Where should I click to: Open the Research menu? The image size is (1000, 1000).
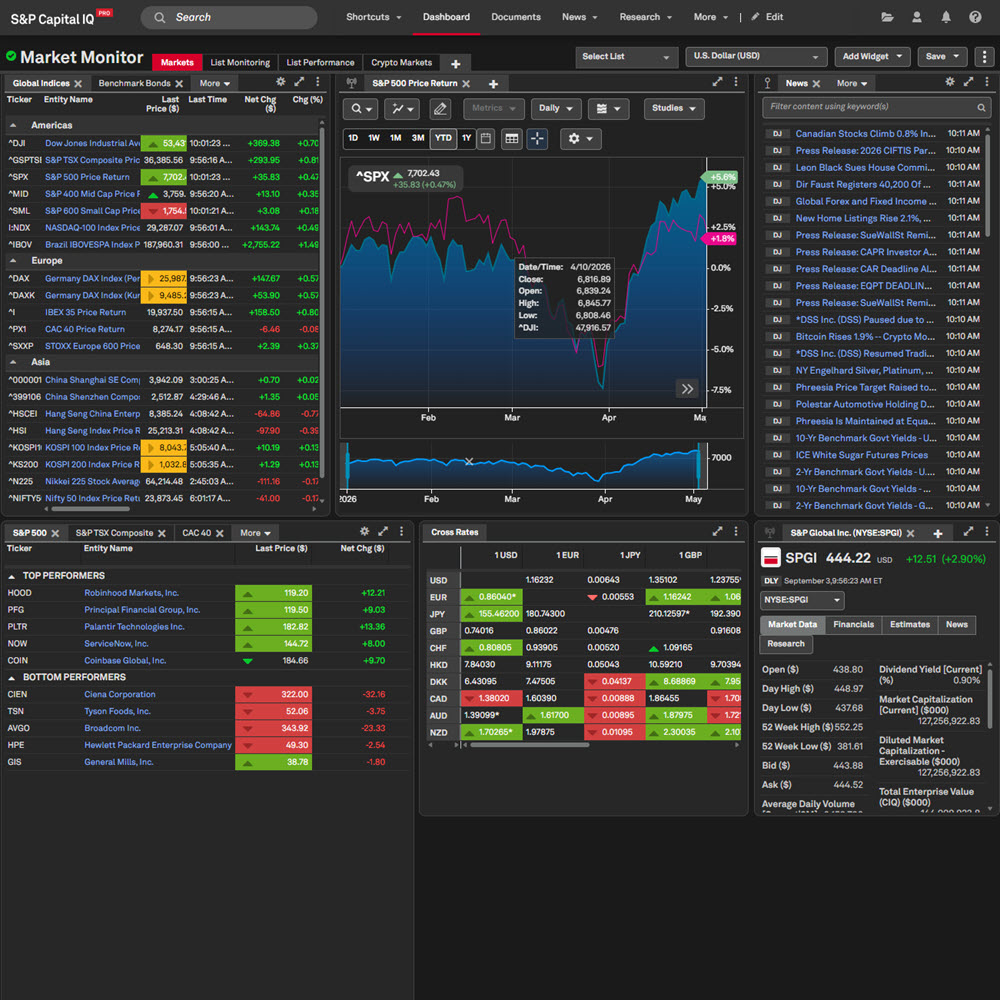pyautogui.click(x=645, y=17)
